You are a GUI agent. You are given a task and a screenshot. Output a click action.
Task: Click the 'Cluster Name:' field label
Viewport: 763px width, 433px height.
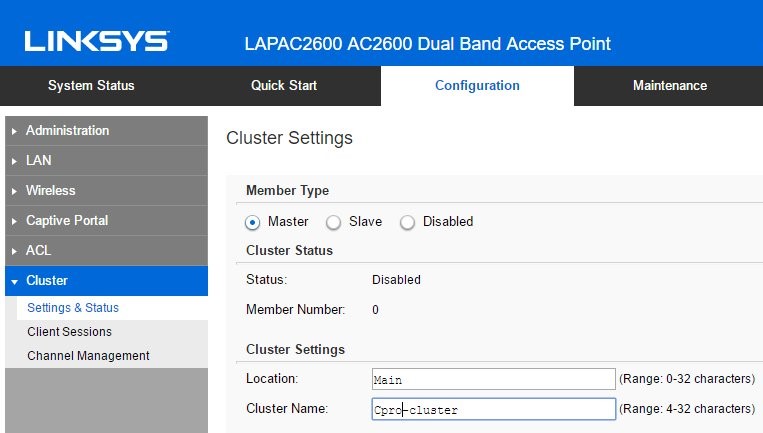287,409
